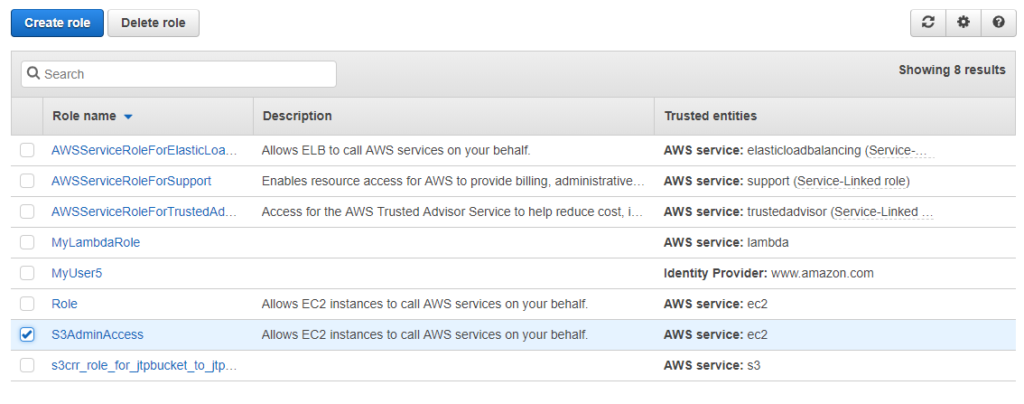Click the Service-Linked role text for support

click(852, 181)
